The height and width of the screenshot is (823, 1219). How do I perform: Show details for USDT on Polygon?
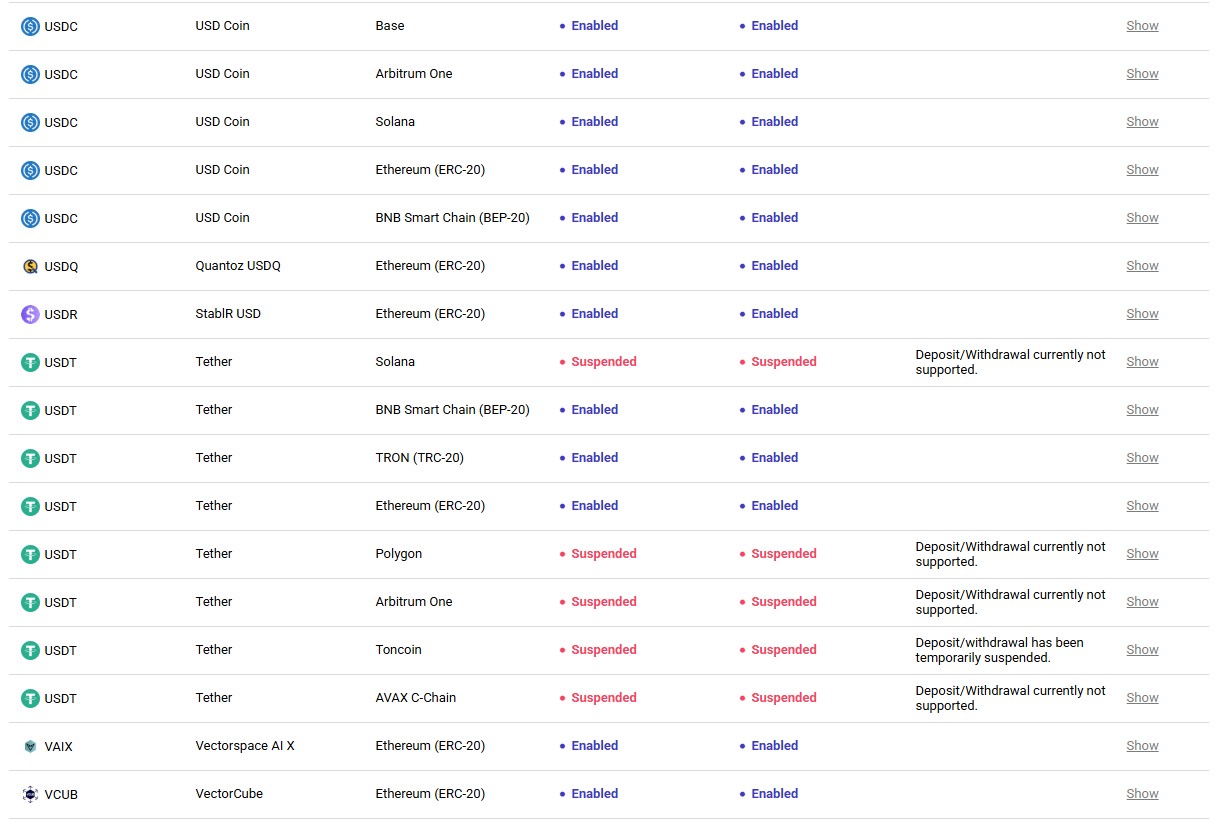(x=1142, y=554)
